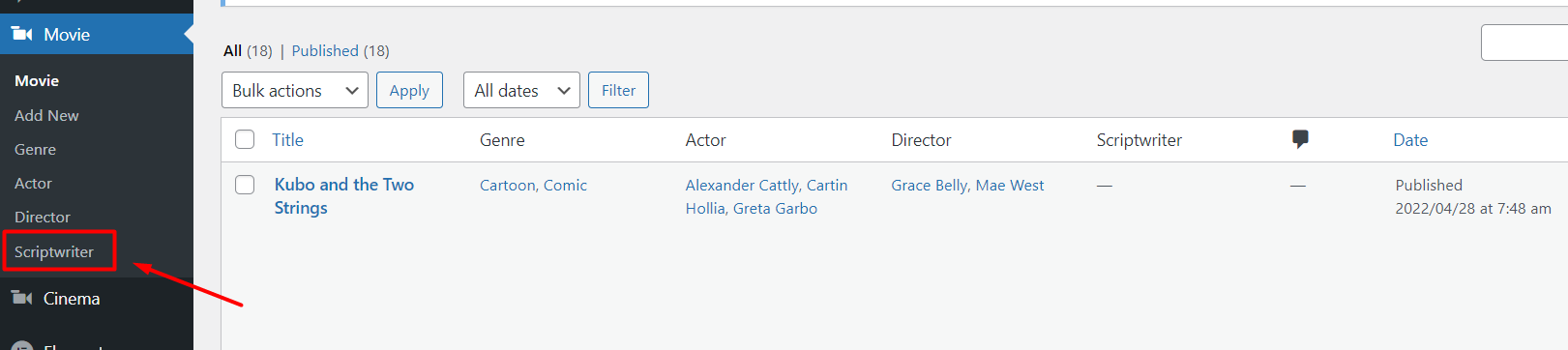This screenshot has height=350, width=1568.
Task: Select Actor in the sidebar submenu
Action: coord(33,183)
